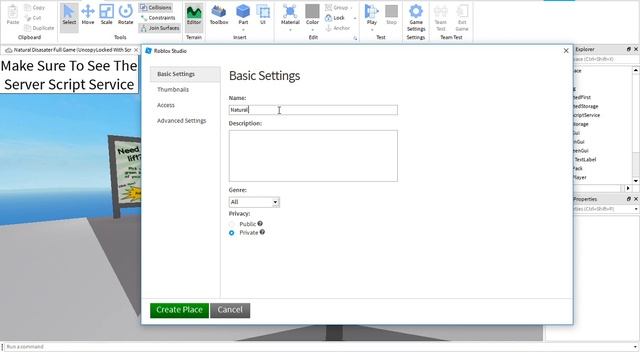Click the Name input field
640x360 pixels.
point(313,110)
